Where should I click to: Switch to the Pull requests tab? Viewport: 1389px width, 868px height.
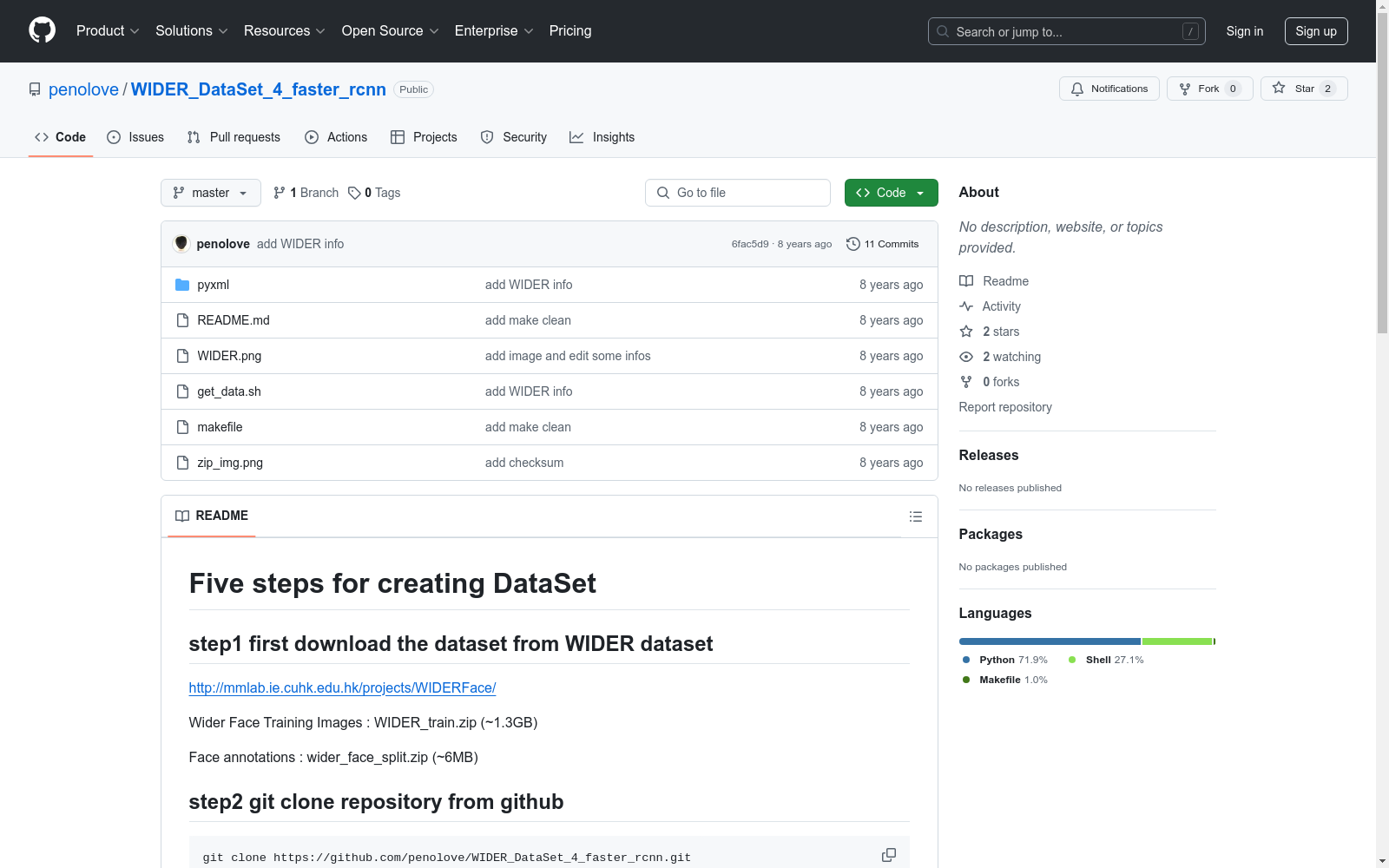pyautogui.click(x=234, y=137)
